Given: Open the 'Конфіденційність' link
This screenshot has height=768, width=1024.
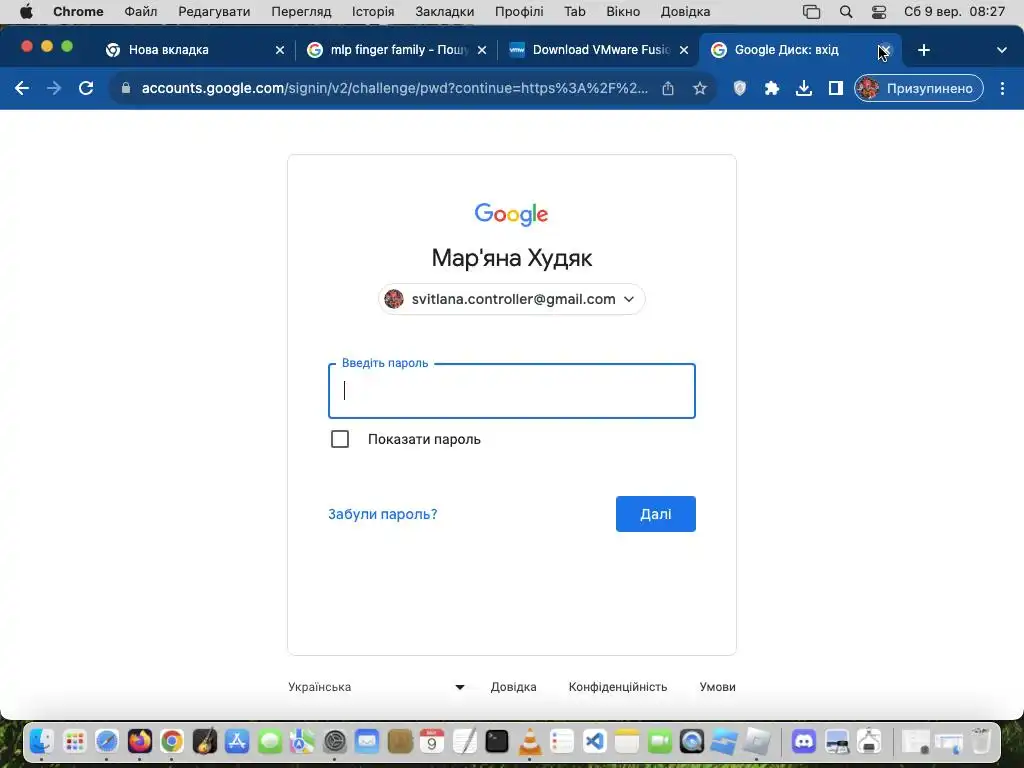Looking at the screenshot, I should coord(618,687).
